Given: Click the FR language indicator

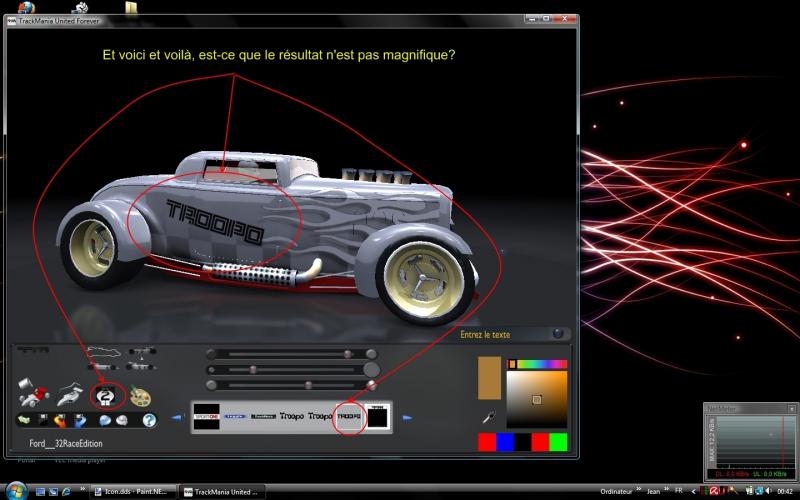Looking at the screenshot, I should (679, 491).
